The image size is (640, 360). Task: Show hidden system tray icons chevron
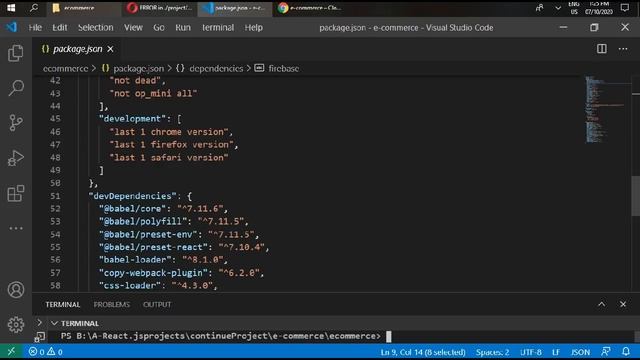point(558,8)
